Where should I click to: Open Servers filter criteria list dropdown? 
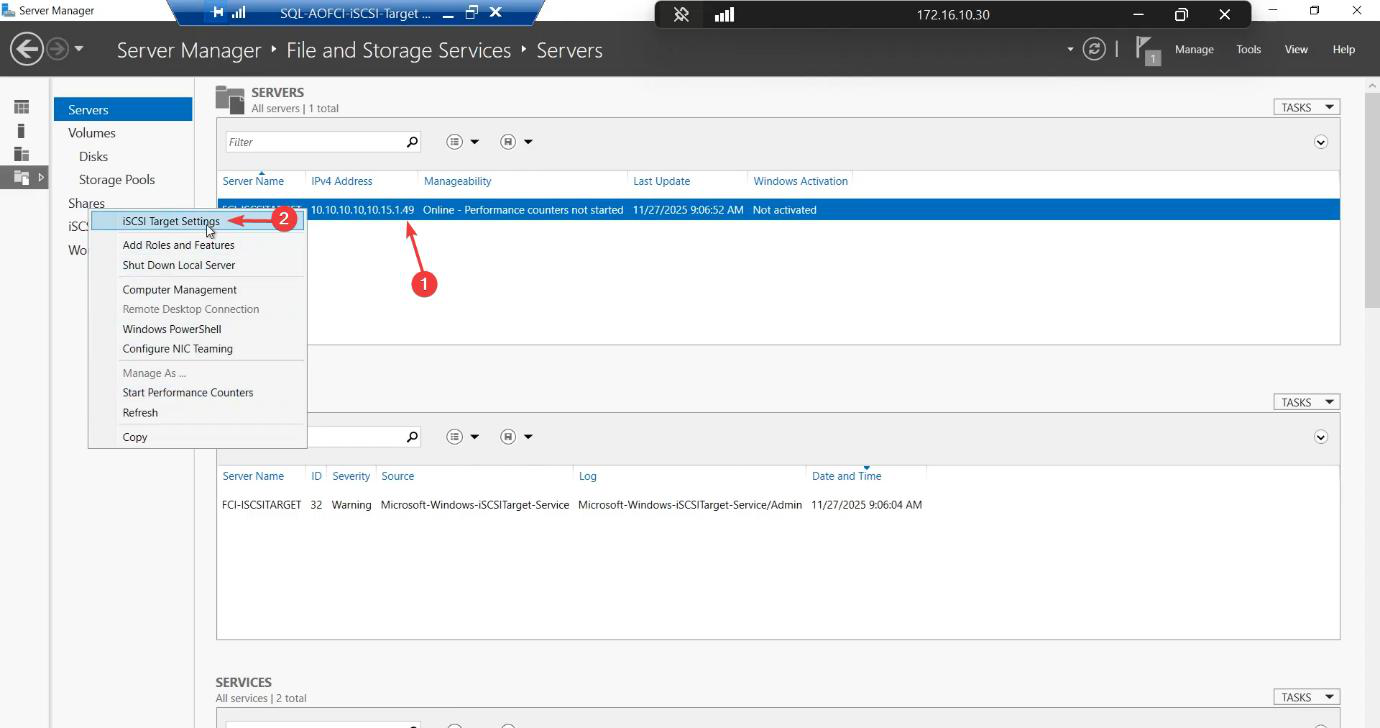(463, 142)
